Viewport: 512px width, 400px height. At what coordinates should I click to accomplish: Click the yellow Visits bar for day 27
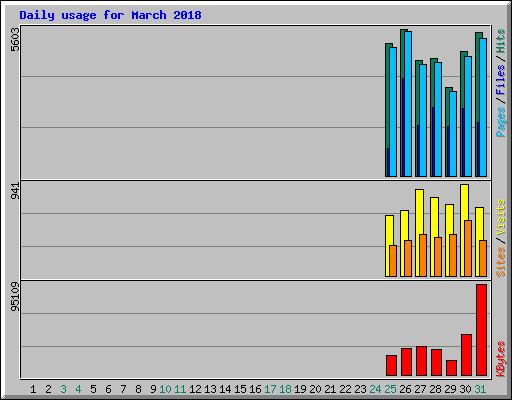click(419, 212)
